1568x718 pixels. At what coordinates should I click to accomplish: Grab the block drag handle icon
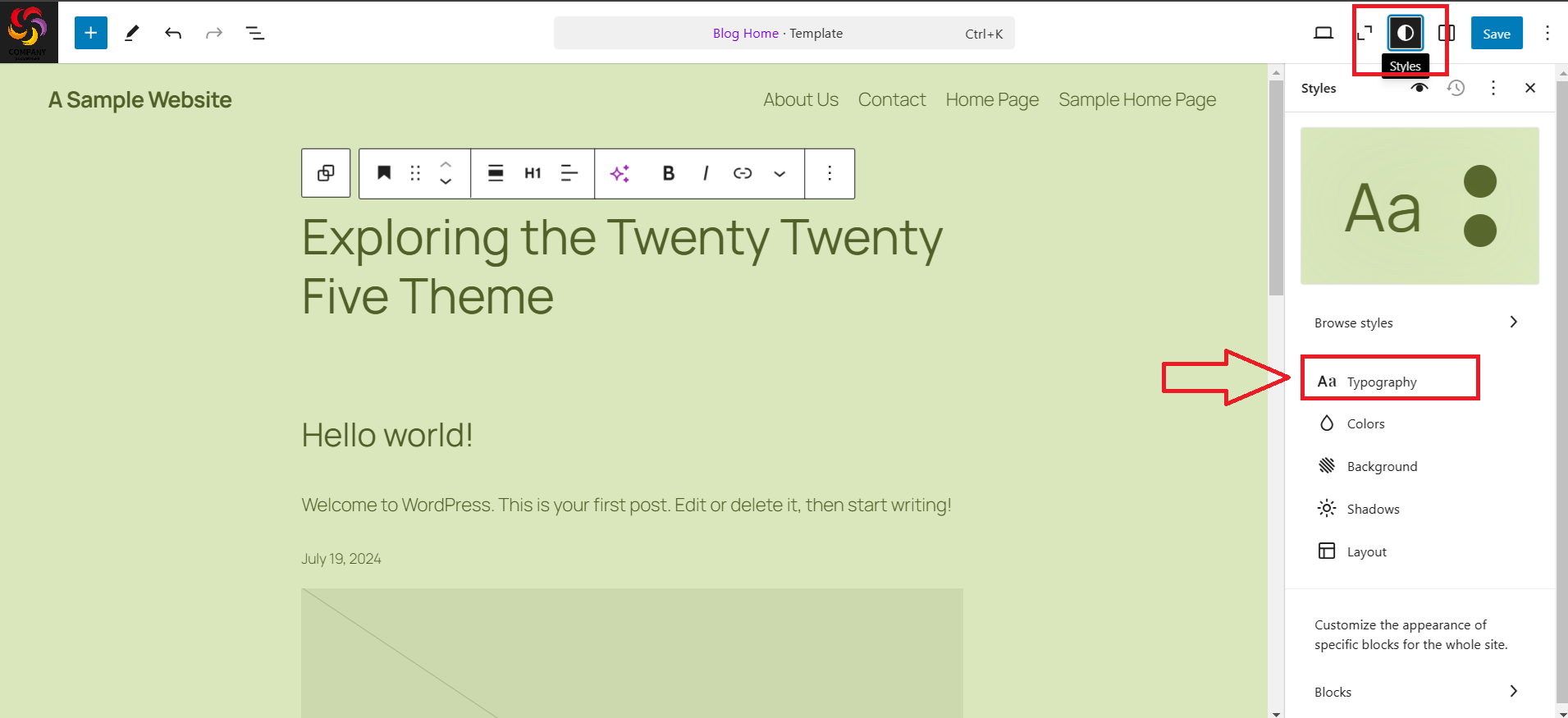415,173
